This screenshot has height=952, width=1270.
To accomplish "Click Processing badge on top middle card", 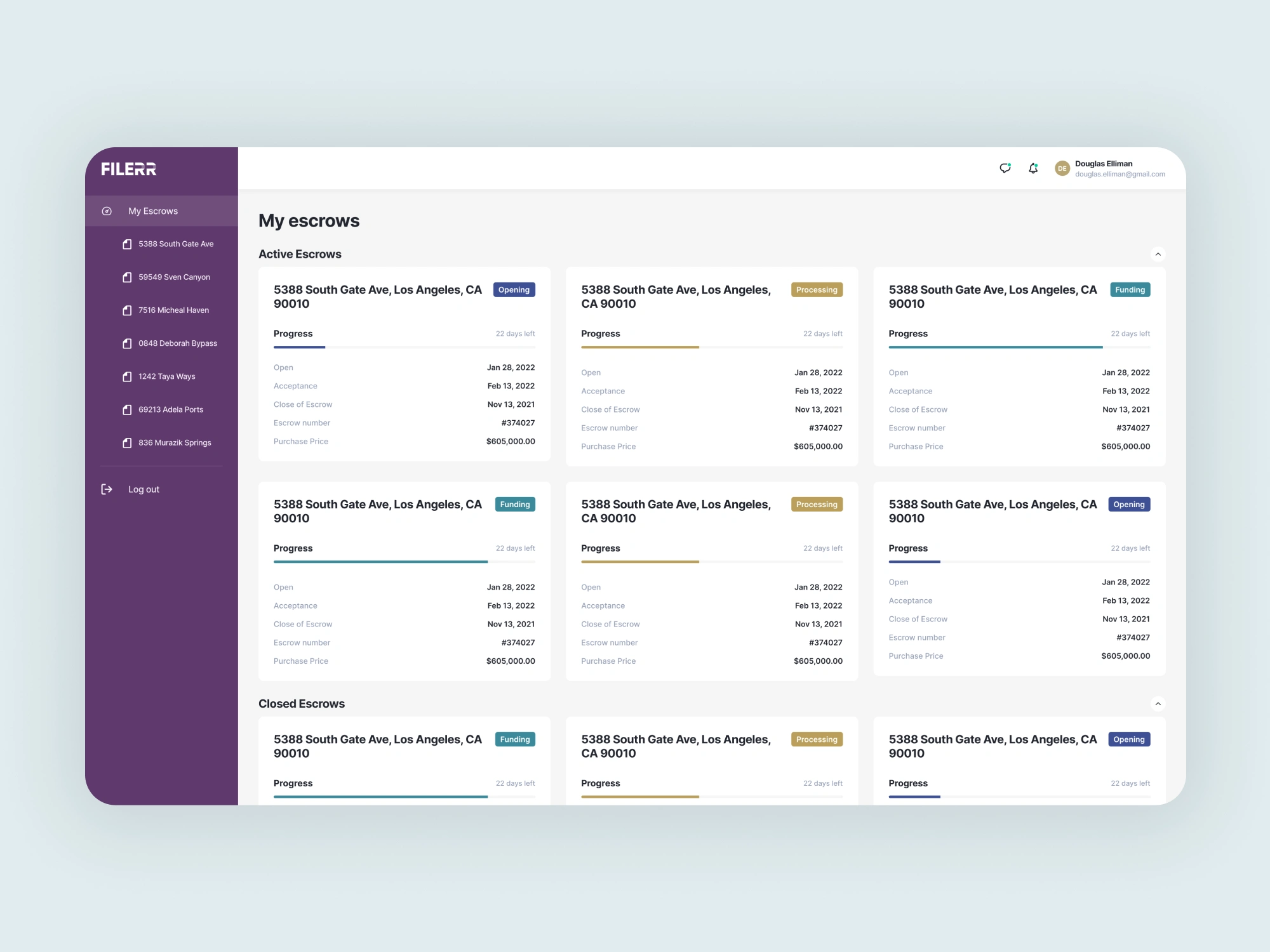I will tap(817, 290).
